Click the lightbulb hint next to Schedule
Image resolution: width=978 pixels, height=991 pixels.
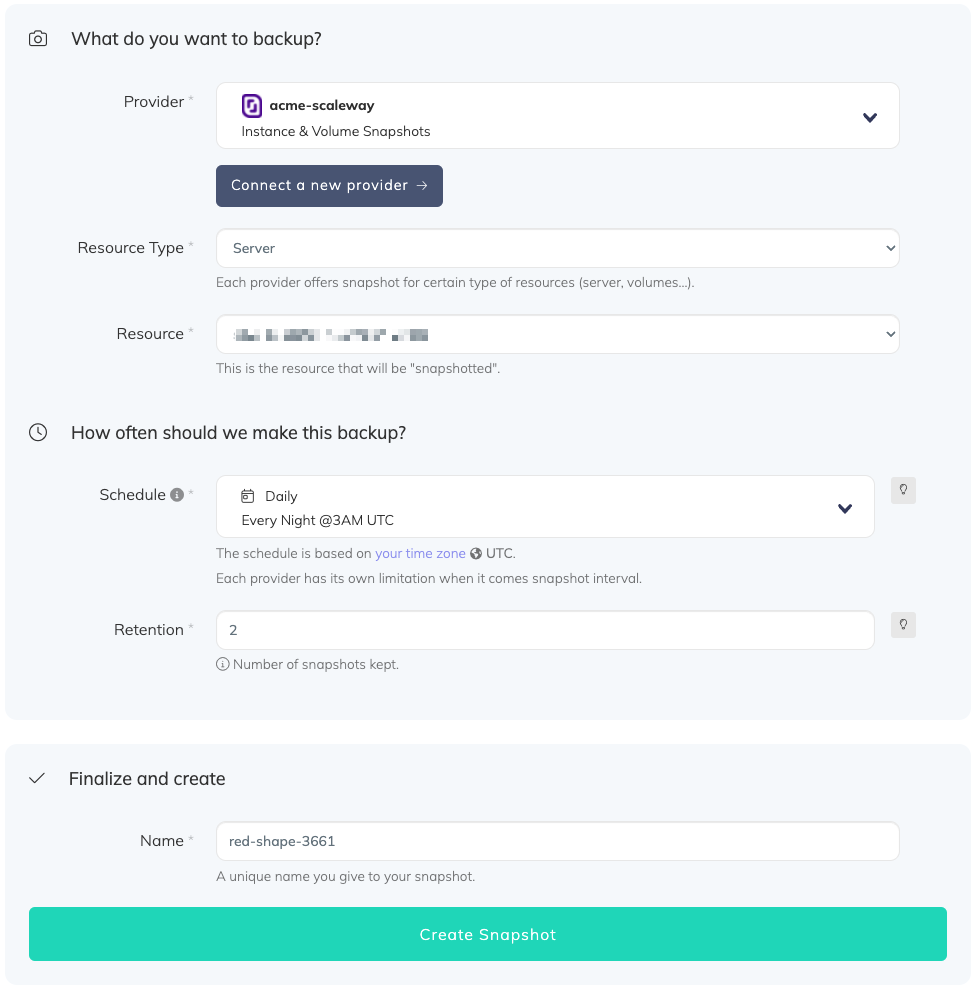[x=903, y=490]
